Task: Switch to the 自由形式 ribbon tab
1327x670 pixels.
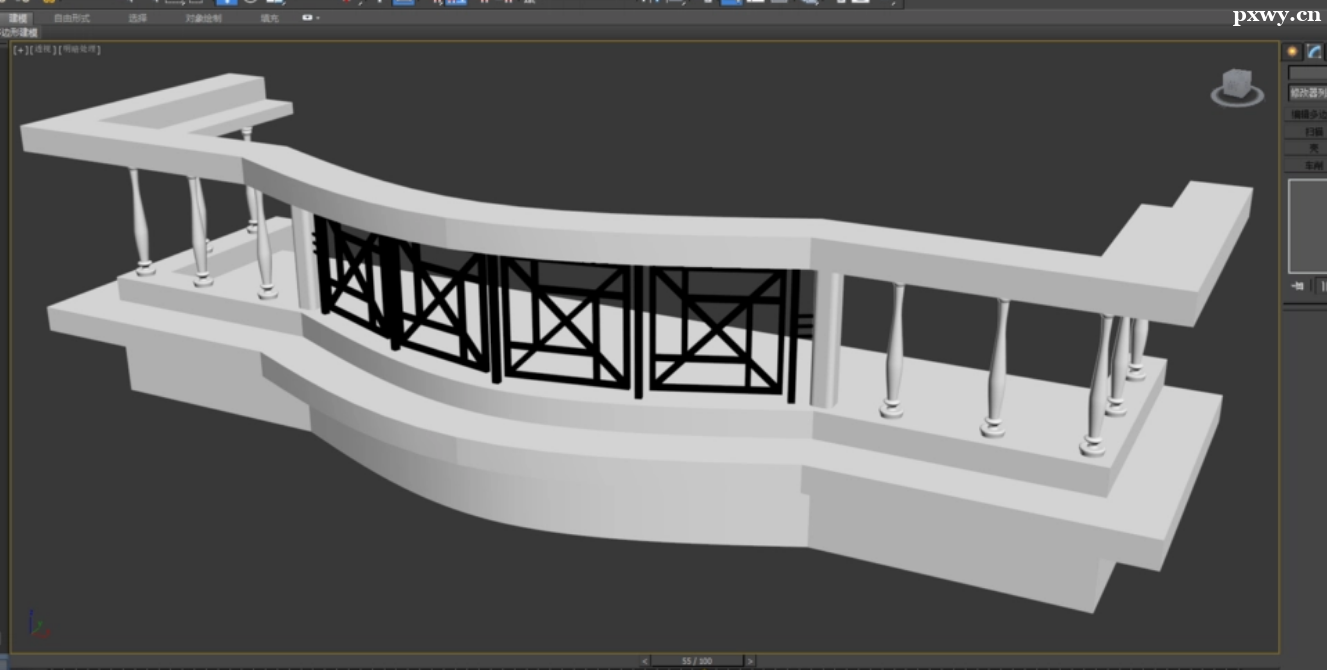Action: tap(71, 18)
